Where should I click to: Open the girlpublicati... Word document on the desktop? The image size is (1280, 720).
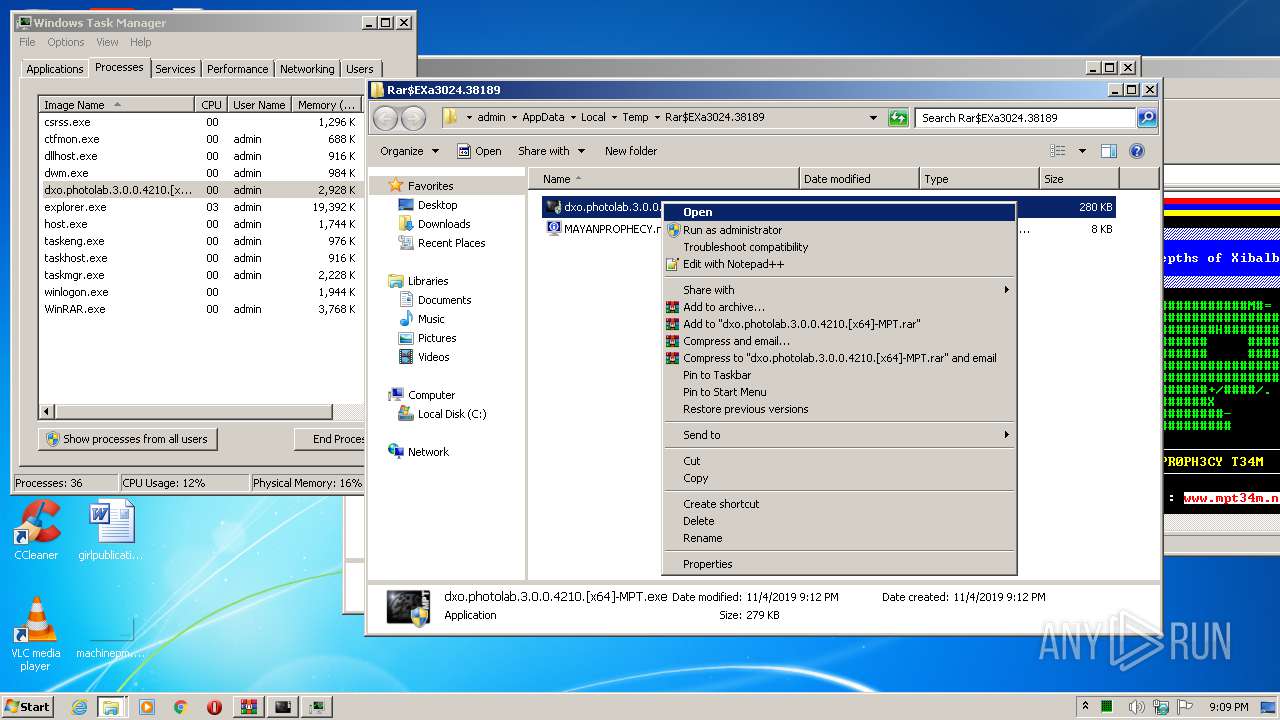[x=110, y=530]
